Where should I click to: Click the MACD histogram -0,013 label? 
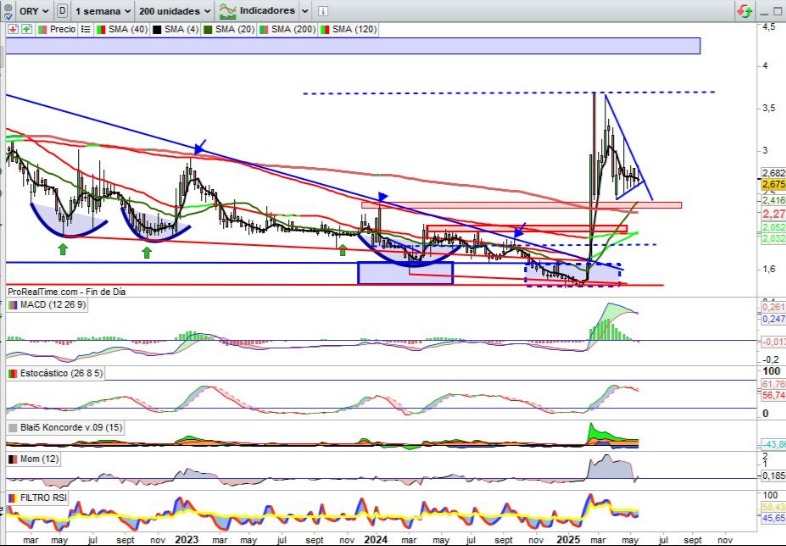[773, 341]
